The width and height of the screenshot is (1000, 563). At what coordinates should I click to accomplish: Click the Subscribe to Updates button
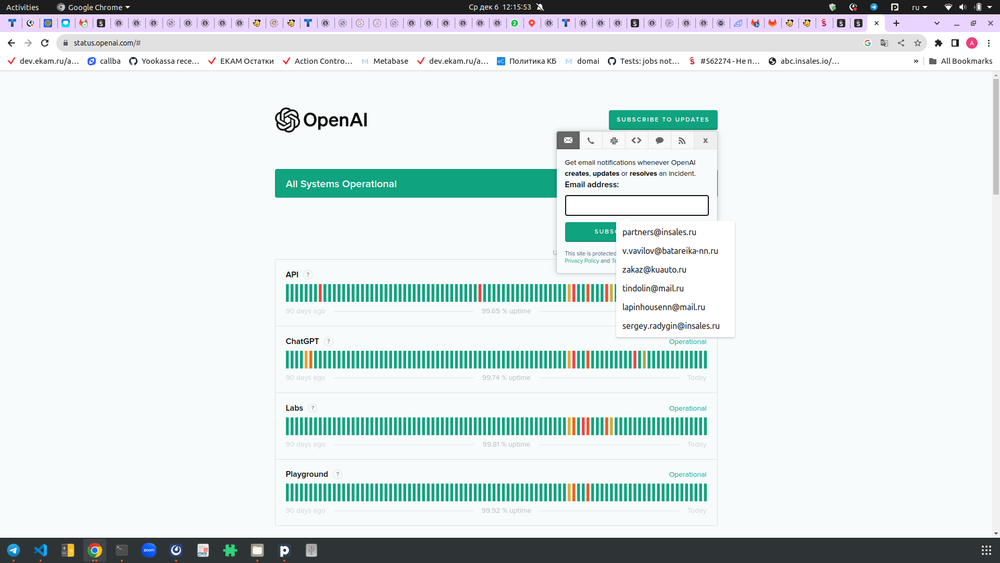(662, 119)
